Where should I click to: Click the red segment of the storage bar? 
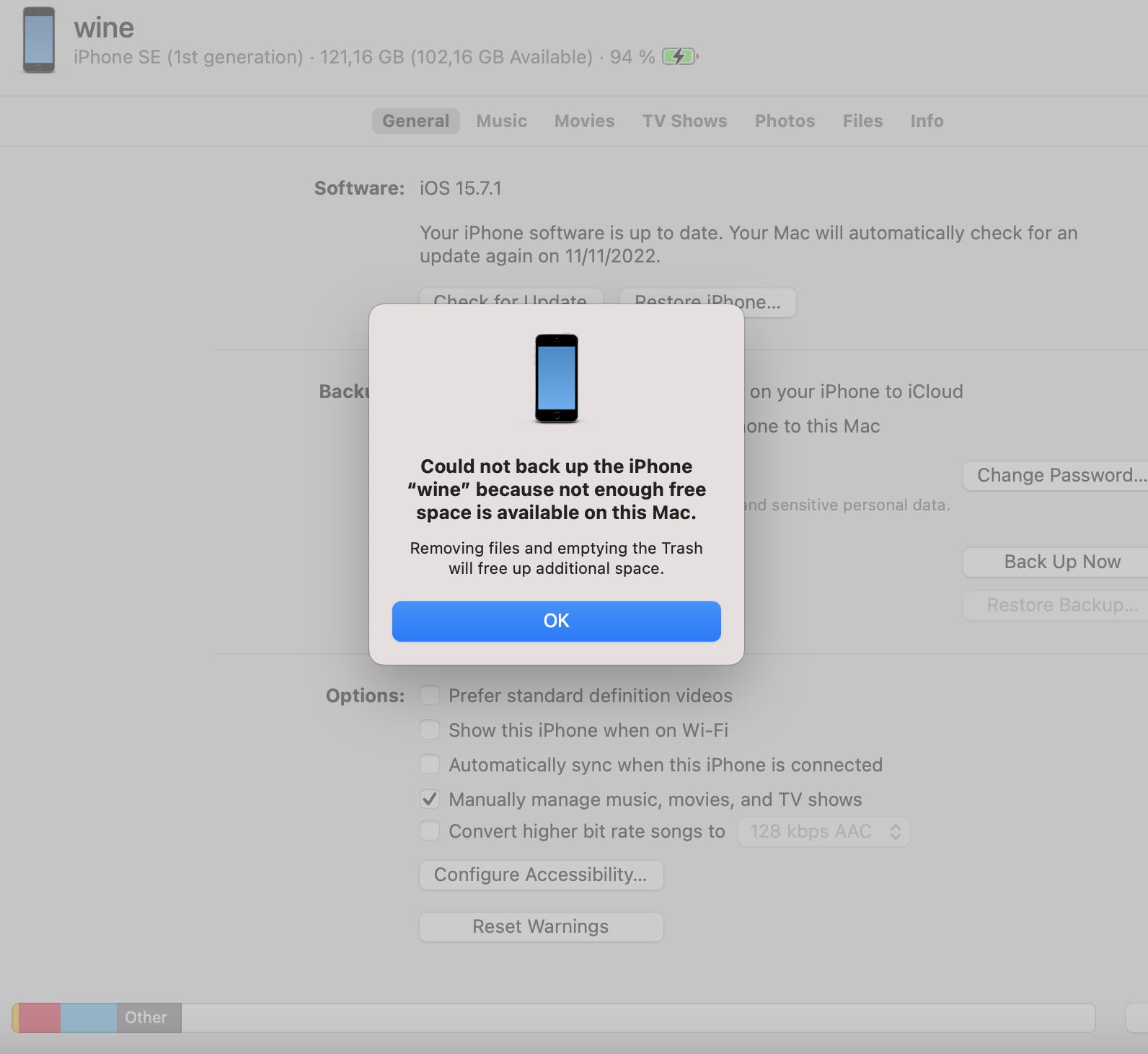40,1018
